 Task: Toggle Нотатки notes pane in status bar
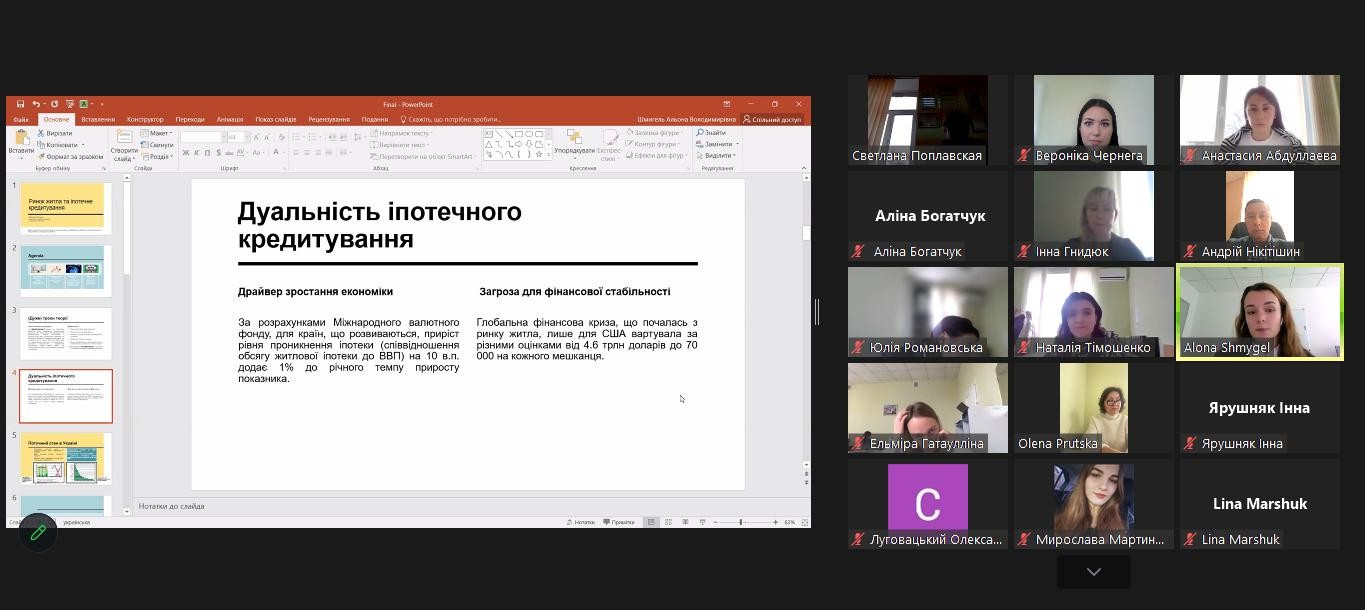pos(581,522)
